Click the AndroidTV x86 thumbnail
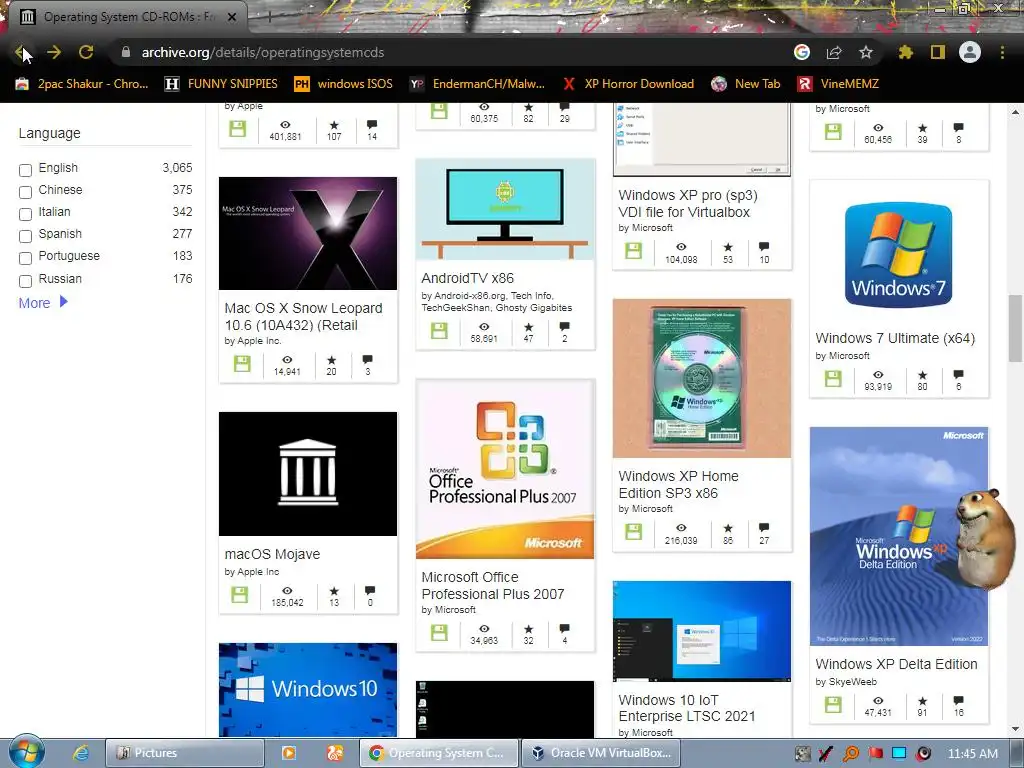This screenshot has height=768, width=1024. (x=505, y=209)
